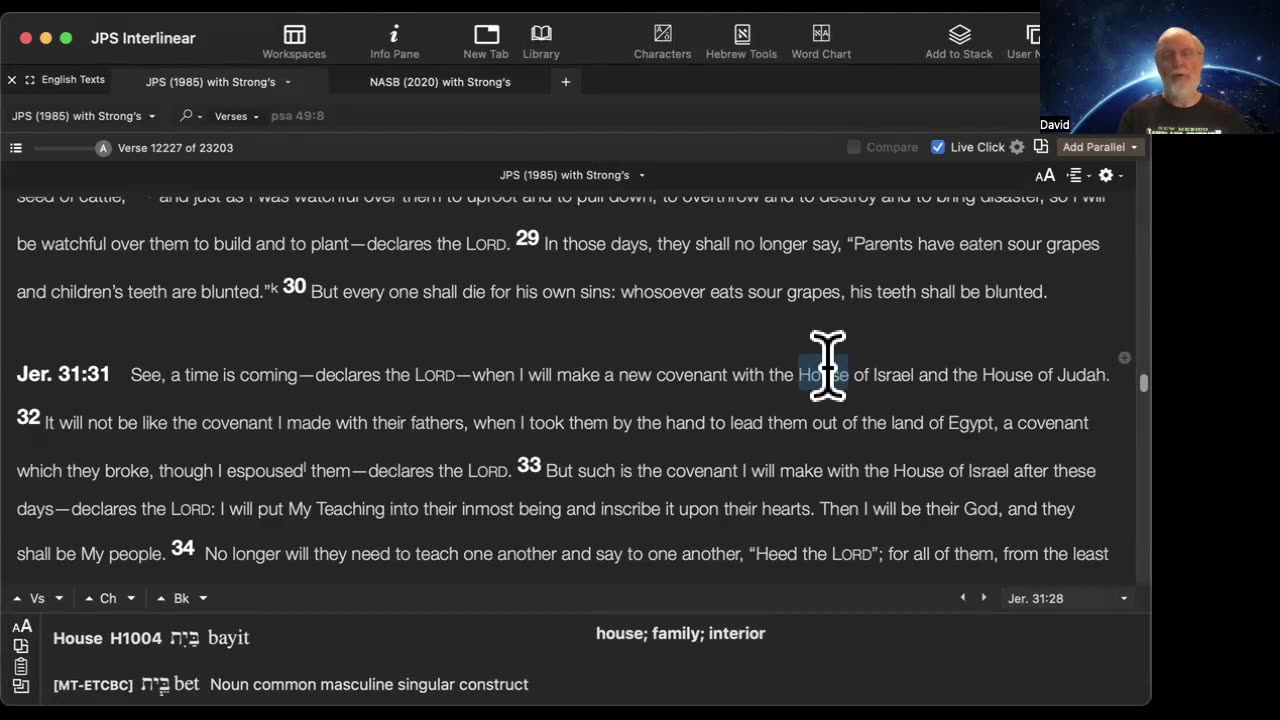Disable the Live Click checkbox
Viewport: 1280px width, 720px height.
click(x=938, y=147)
